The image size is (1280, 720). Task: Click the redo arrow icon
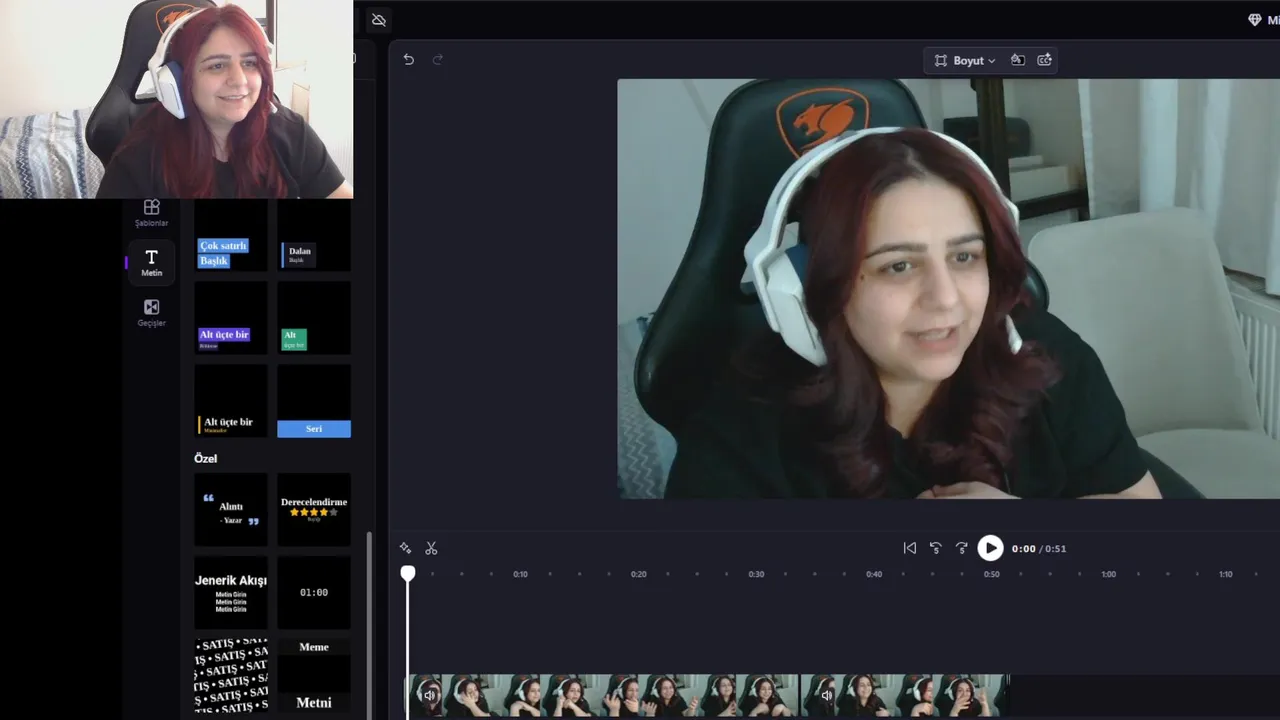pos(437,60)
